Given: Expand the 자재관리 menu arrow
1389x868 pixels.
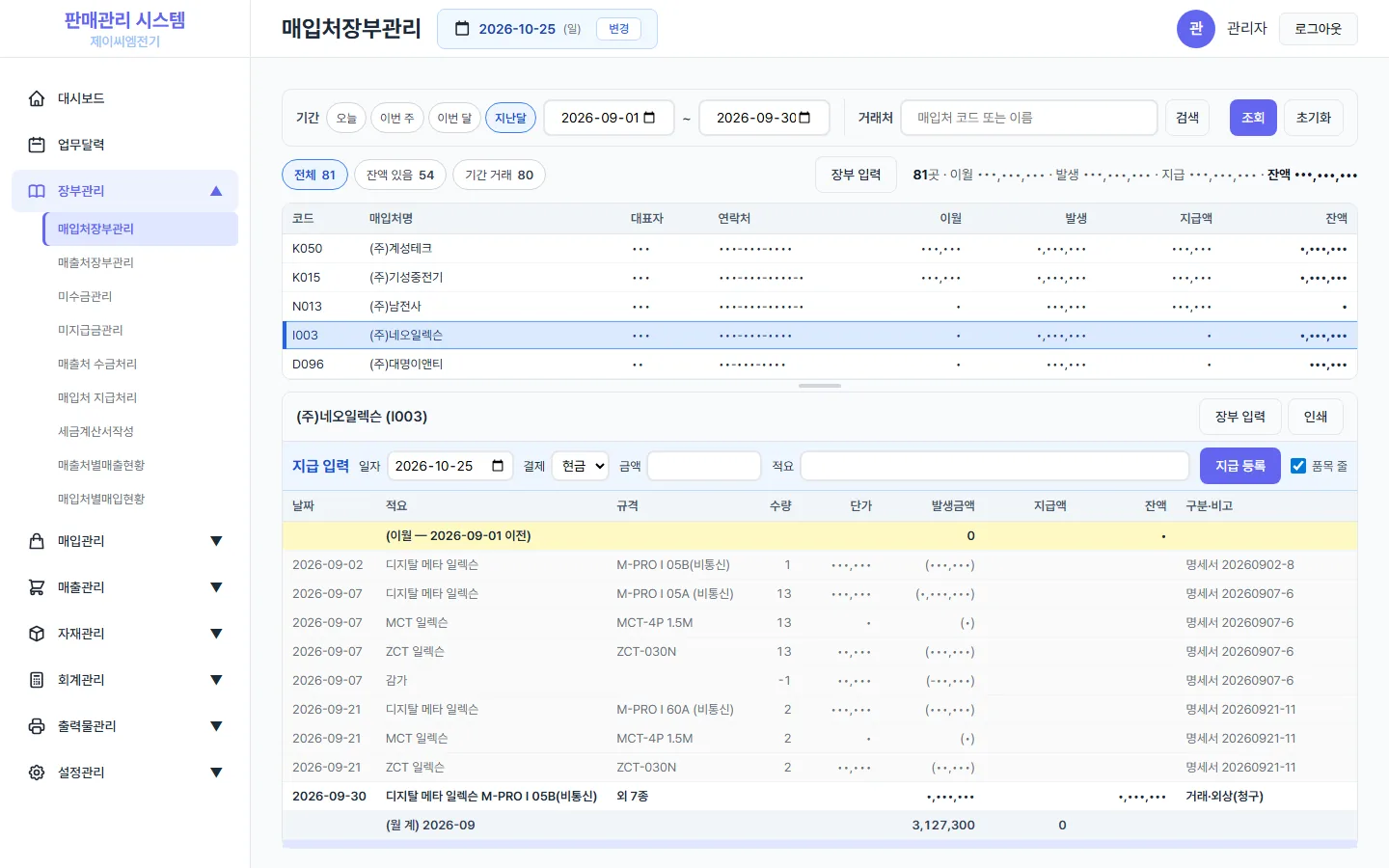Looking at the screenshot, I should [x=216, y=634].
